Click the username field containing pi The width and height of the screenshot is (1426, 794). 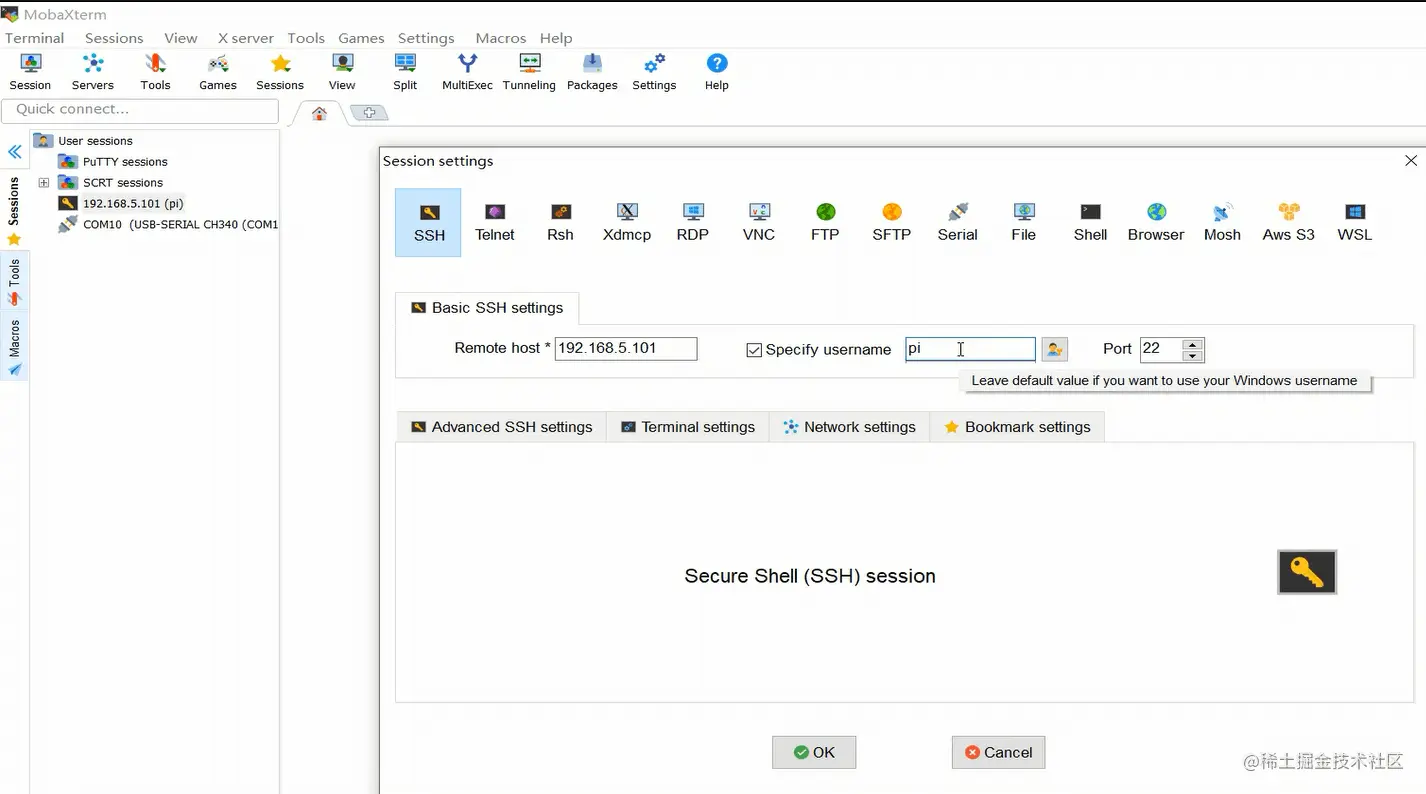(x=970, y=348)
